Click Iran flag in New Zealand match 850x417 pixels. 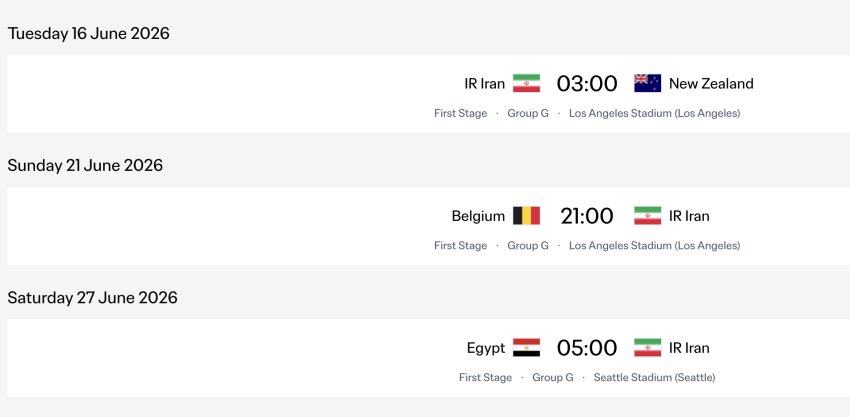click(x=526, y=84)
